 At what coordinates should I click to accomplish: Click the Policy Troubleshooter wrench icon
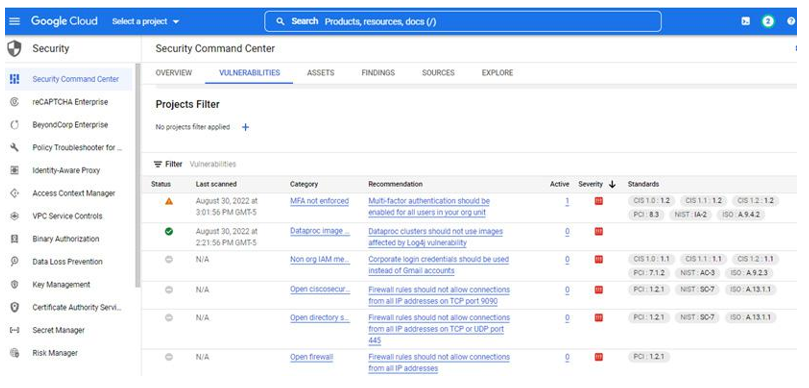(14, 148)
